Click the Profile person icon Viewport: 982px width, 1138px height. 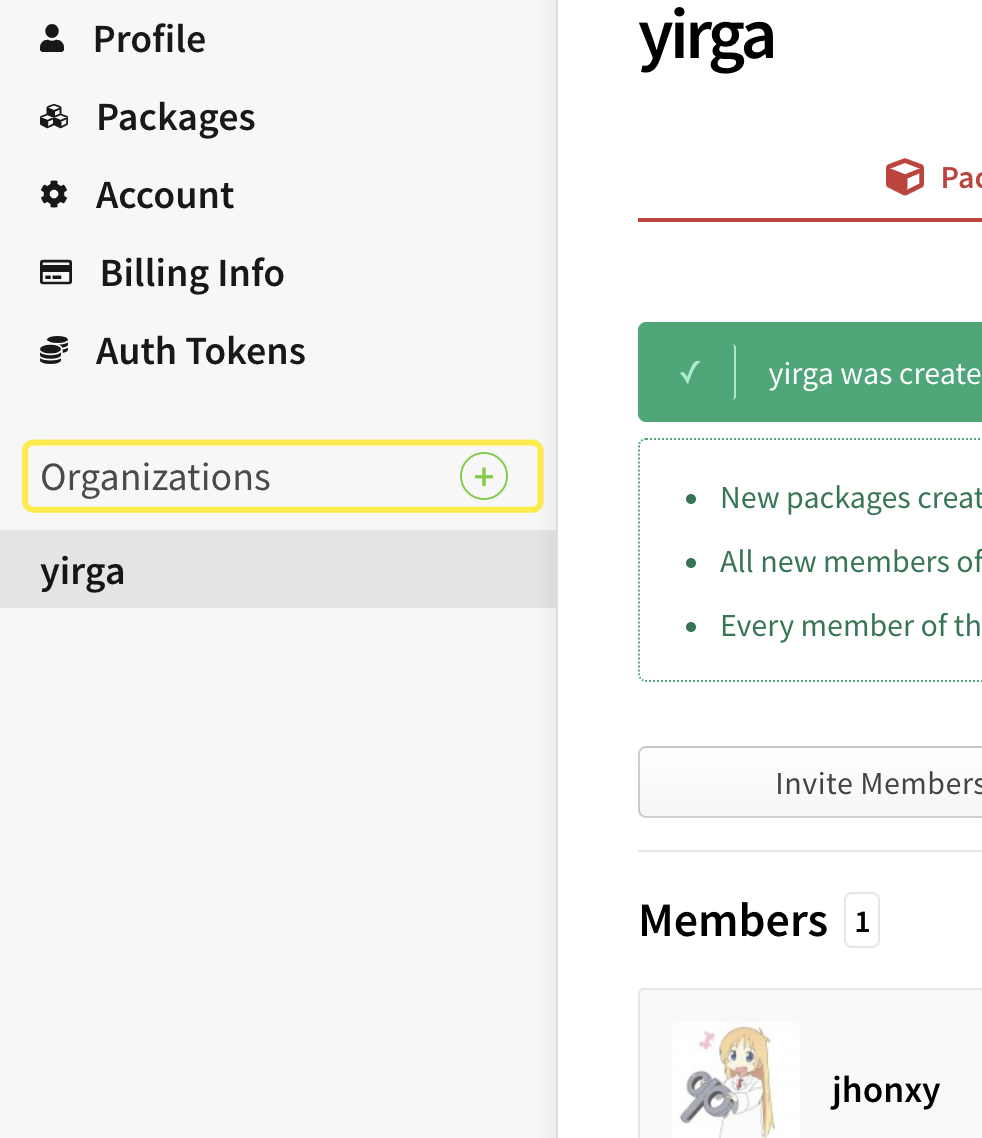(x=53, y=39)
